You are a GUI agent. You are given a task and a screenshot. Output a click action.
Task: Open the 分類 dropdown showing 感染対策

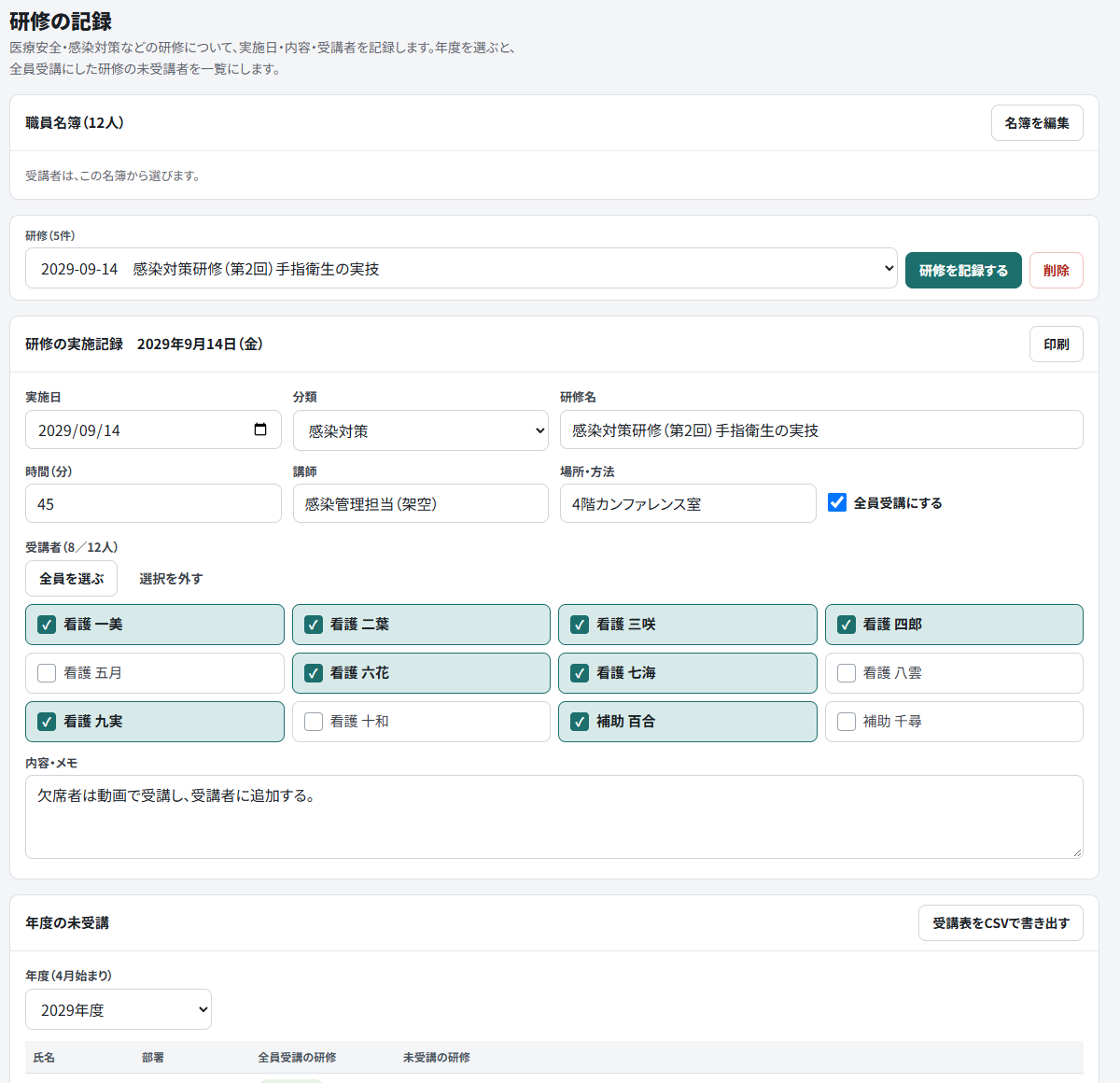(421, 430)
